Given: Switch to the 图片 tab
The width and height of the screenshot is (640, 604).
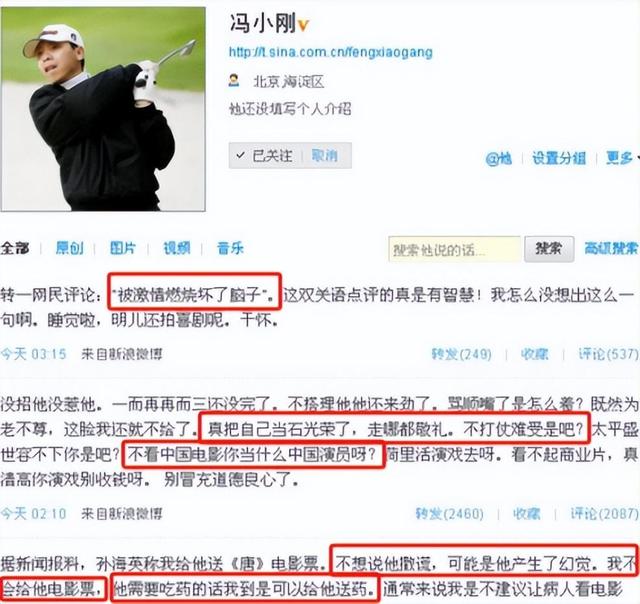Looking at the screenshot, I should (122, 248).
